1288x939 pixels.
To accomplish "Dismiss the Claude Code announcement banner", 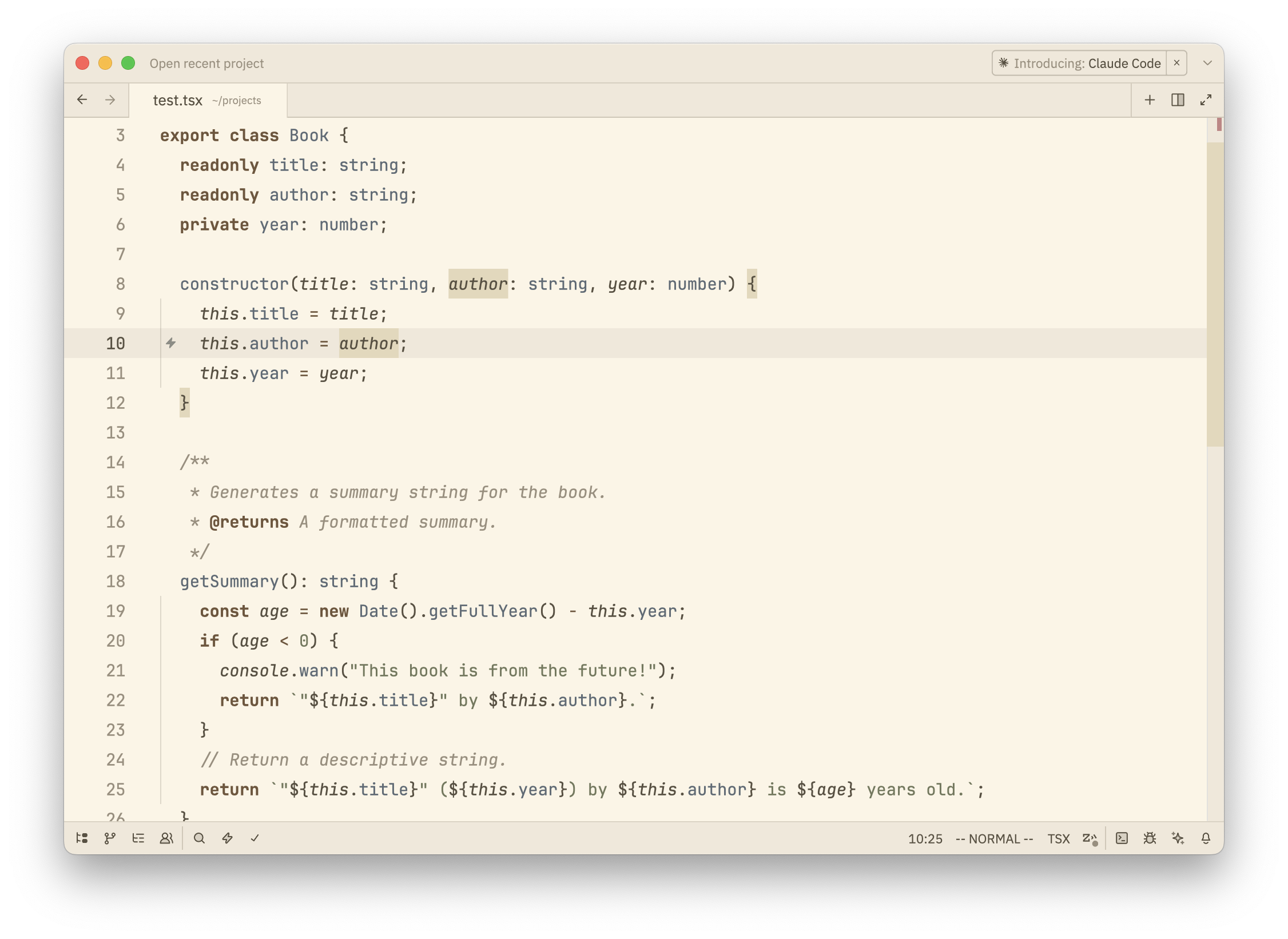I will click(x=1176, y=63).
